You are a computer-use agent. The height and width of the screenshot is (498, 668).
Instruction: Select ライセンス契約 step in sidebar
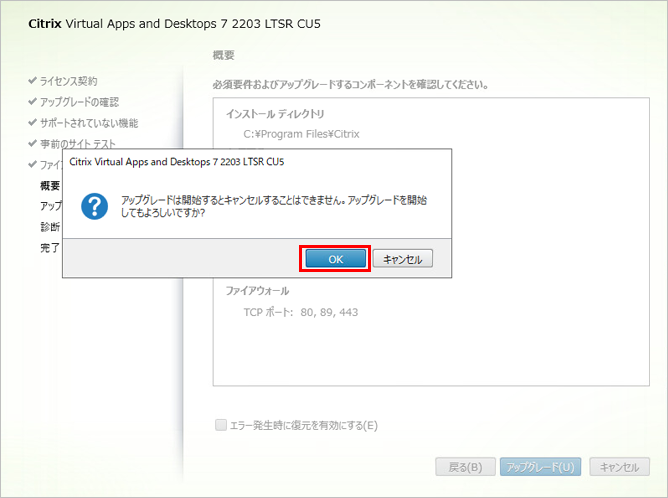(x=68, y=81)
